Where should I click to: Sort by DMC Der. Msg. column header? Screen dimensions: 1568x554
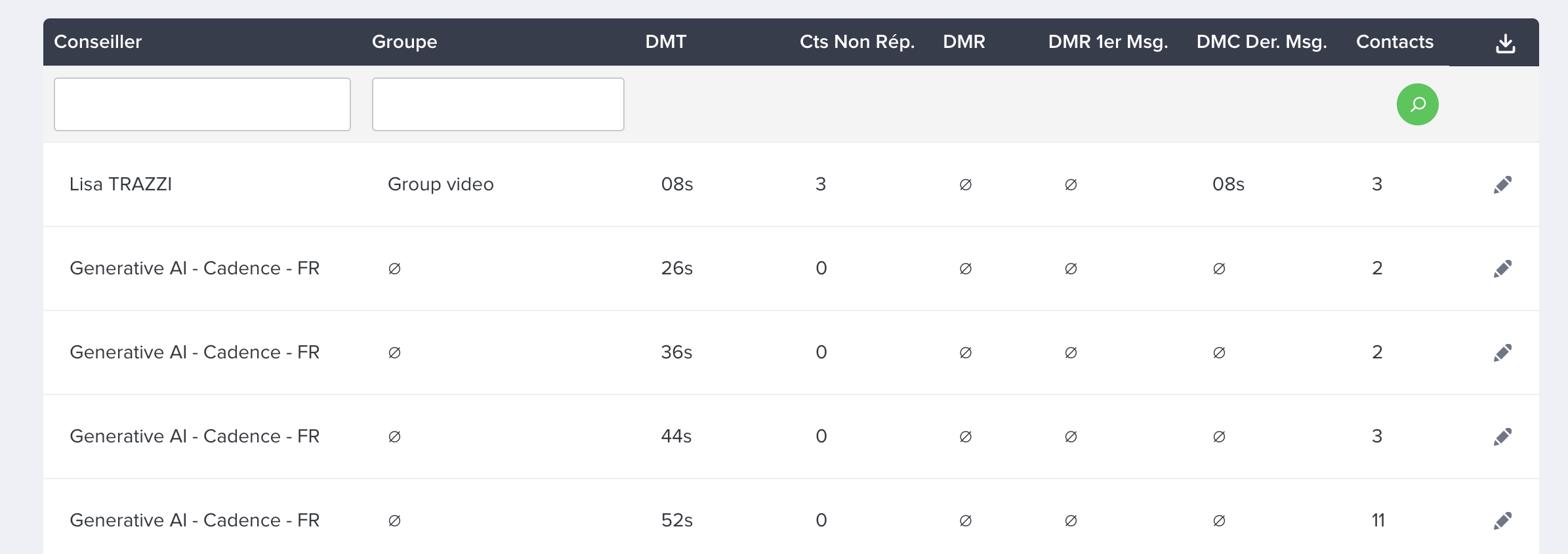pyautogui.click(x=1262, y=42)
